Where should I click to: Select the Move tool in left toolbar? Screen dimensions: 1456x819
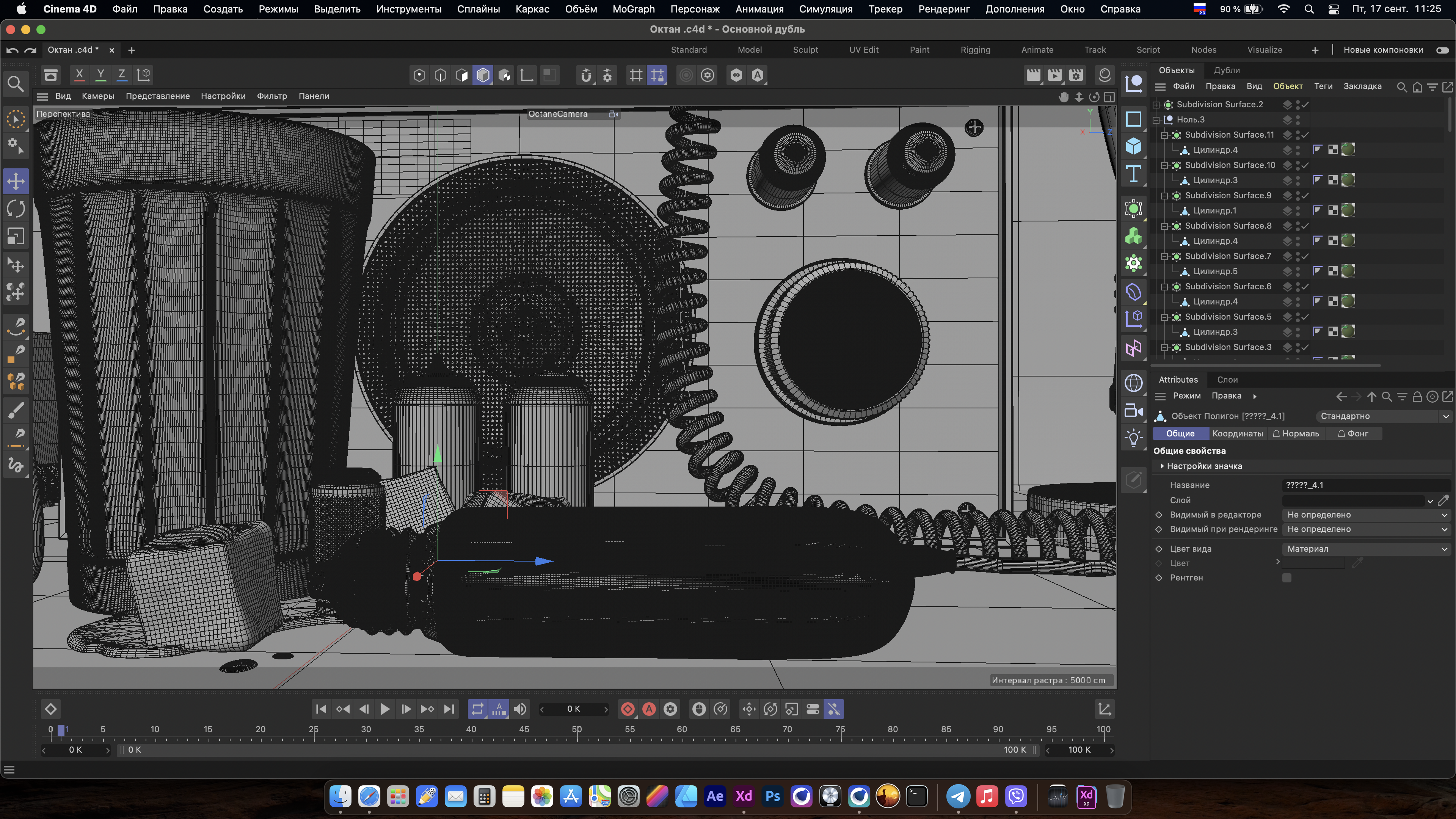16,182
